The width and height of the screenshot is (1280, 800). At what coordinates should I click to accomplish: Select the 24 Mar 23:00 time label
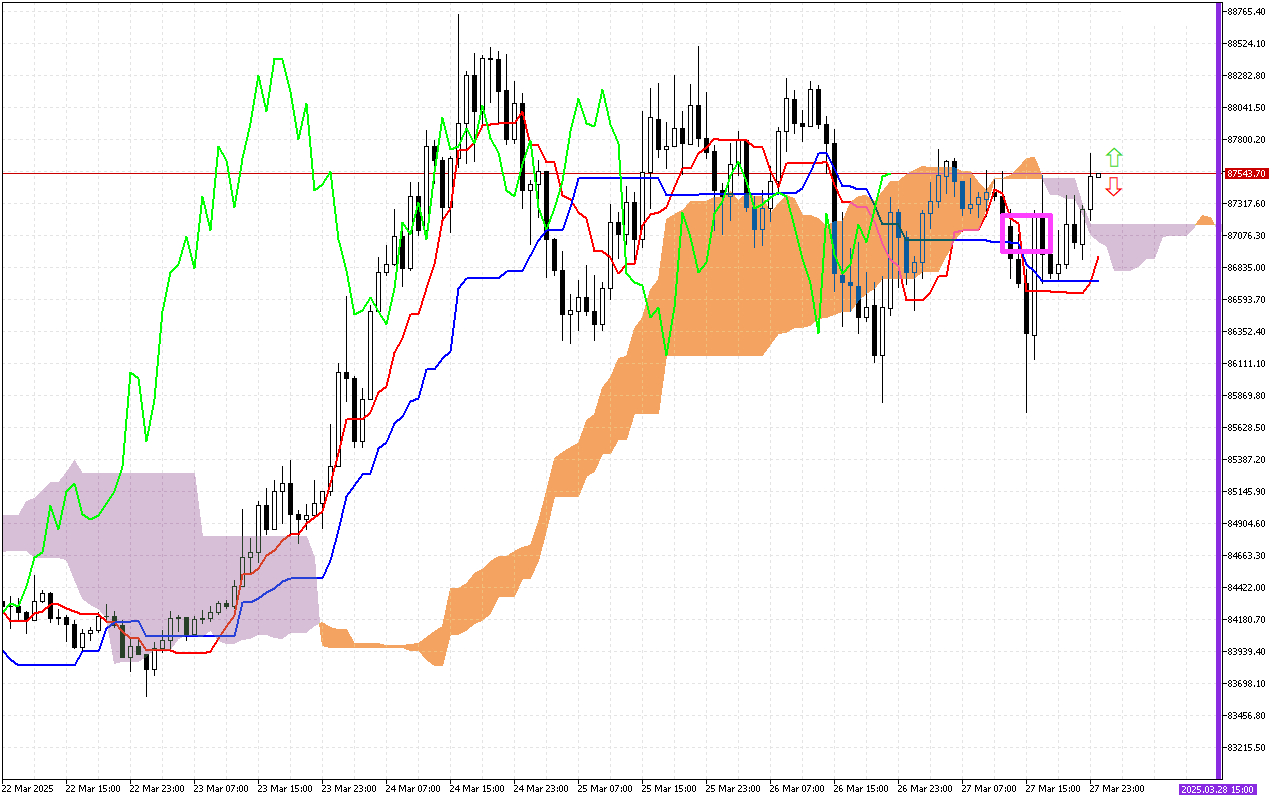tap(540, 789)
